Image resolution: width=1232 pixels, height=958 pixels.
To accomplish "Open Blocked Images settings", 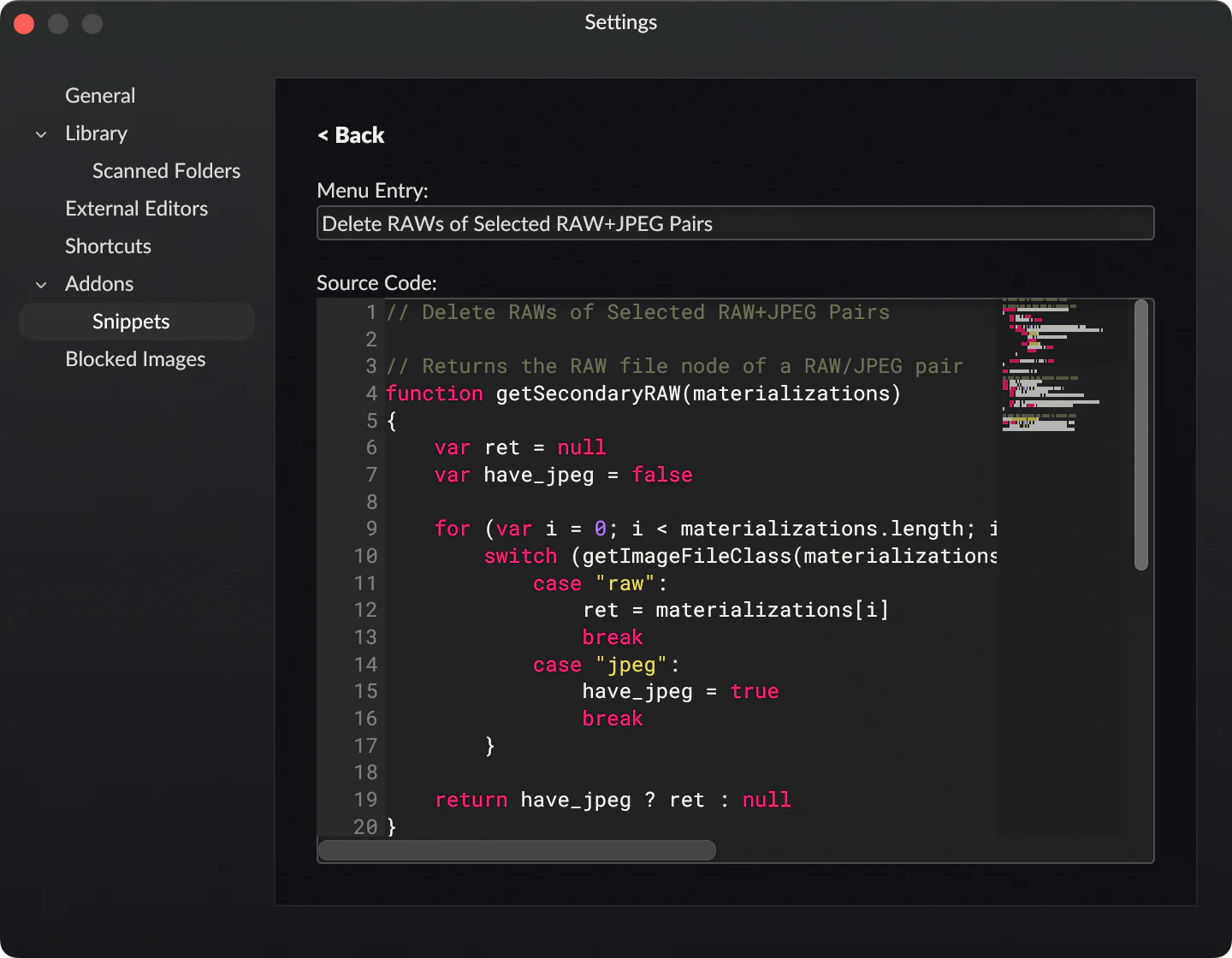I will click(135, 359).
